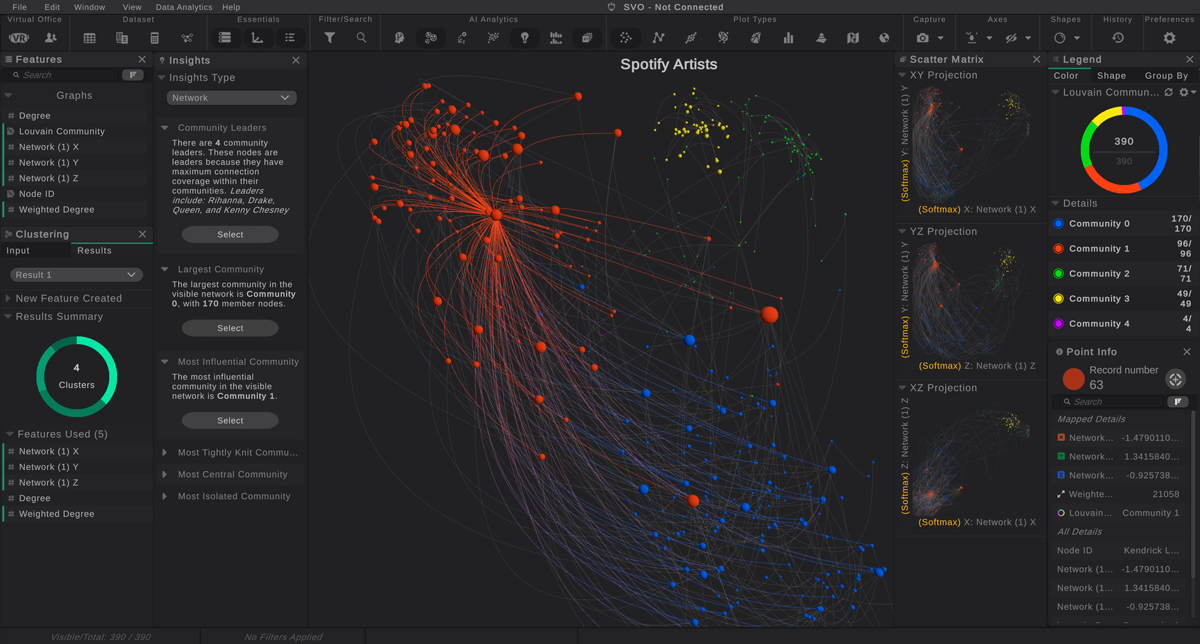This screenshot has width=1200, height=644.
Task: Open the Result 1 clustering dropdown
Action: pos(76,275)
